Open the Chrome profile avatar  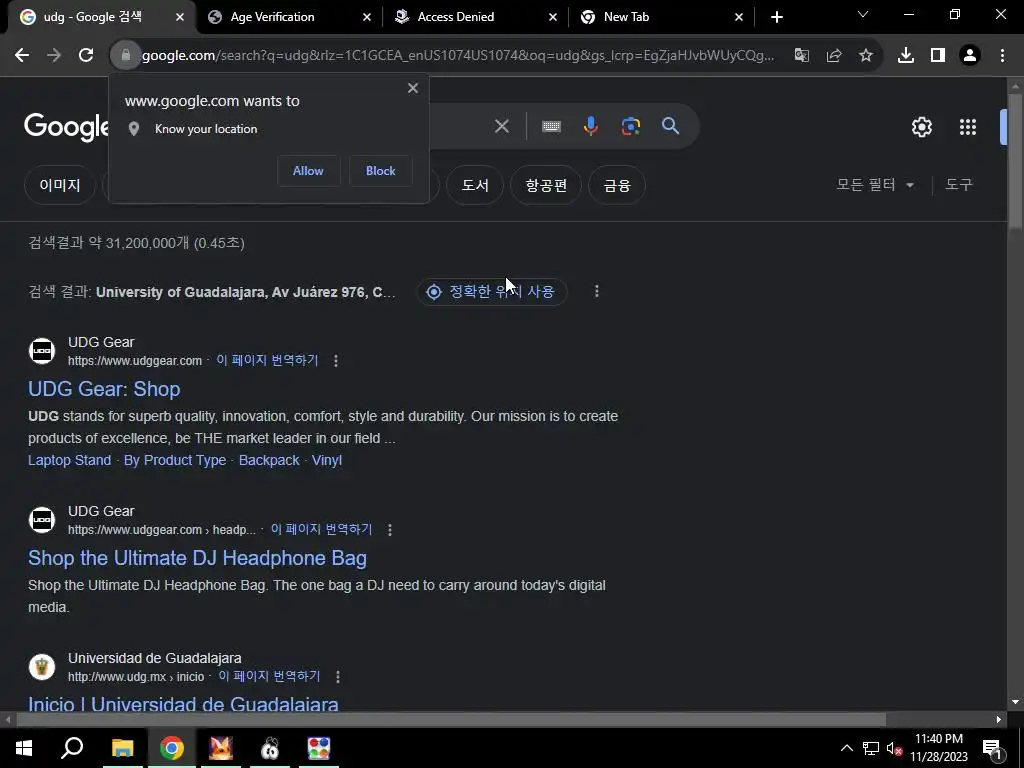[970, 56]
